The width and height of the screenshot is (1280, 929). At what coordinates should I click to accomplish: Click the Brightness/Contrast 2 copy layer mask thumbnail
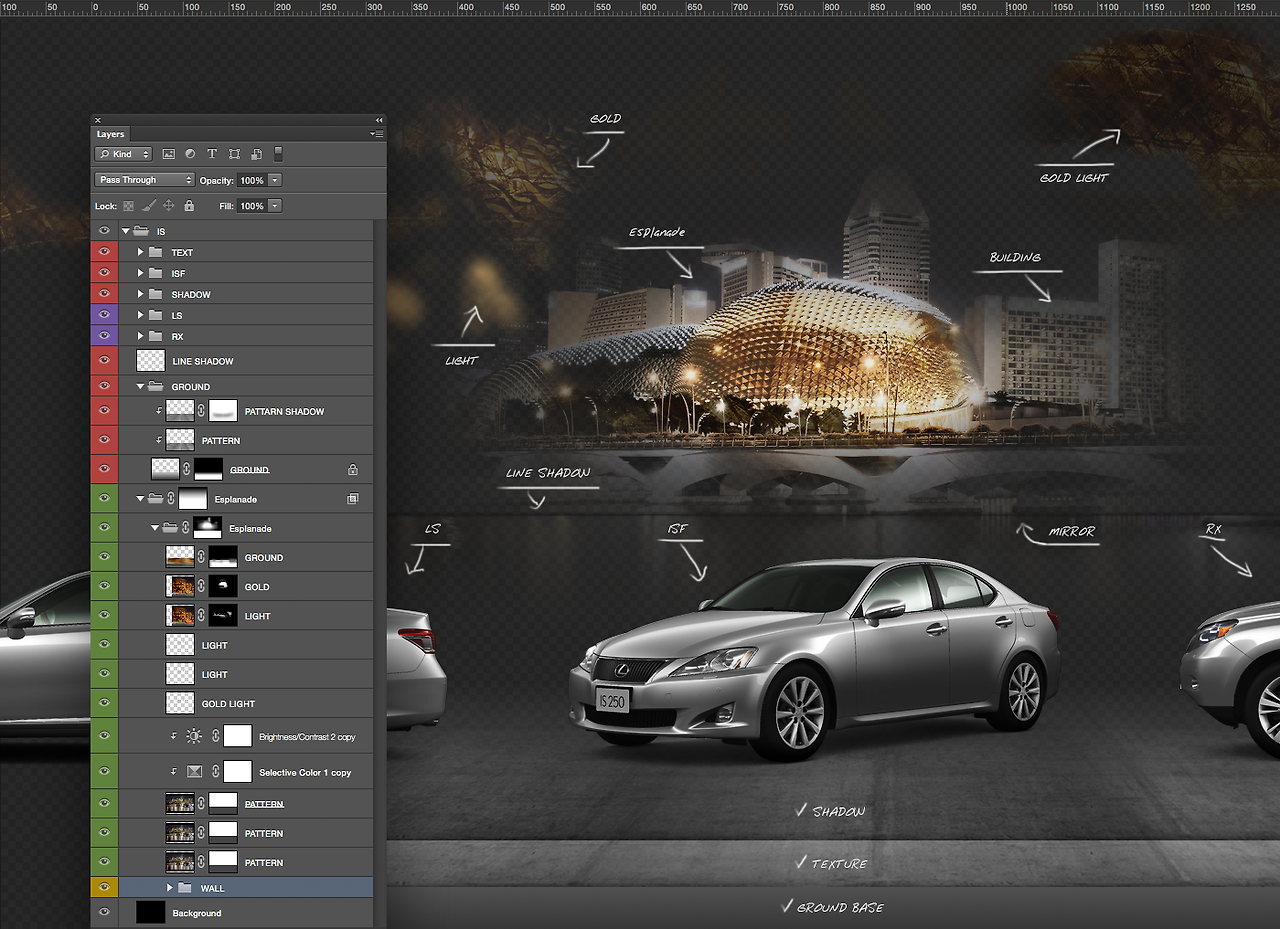coord(237,737)
